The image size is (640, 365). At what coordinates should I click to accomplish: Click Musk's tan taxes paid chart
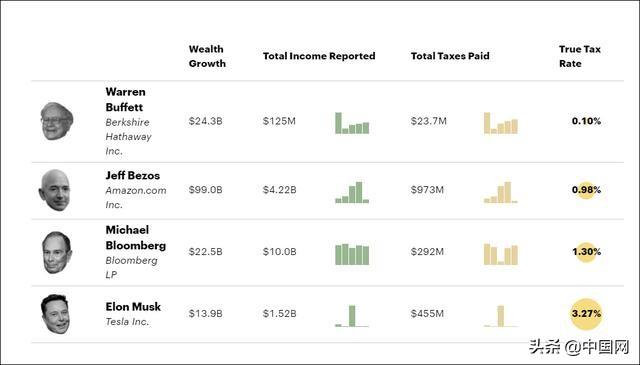[501, 316]
